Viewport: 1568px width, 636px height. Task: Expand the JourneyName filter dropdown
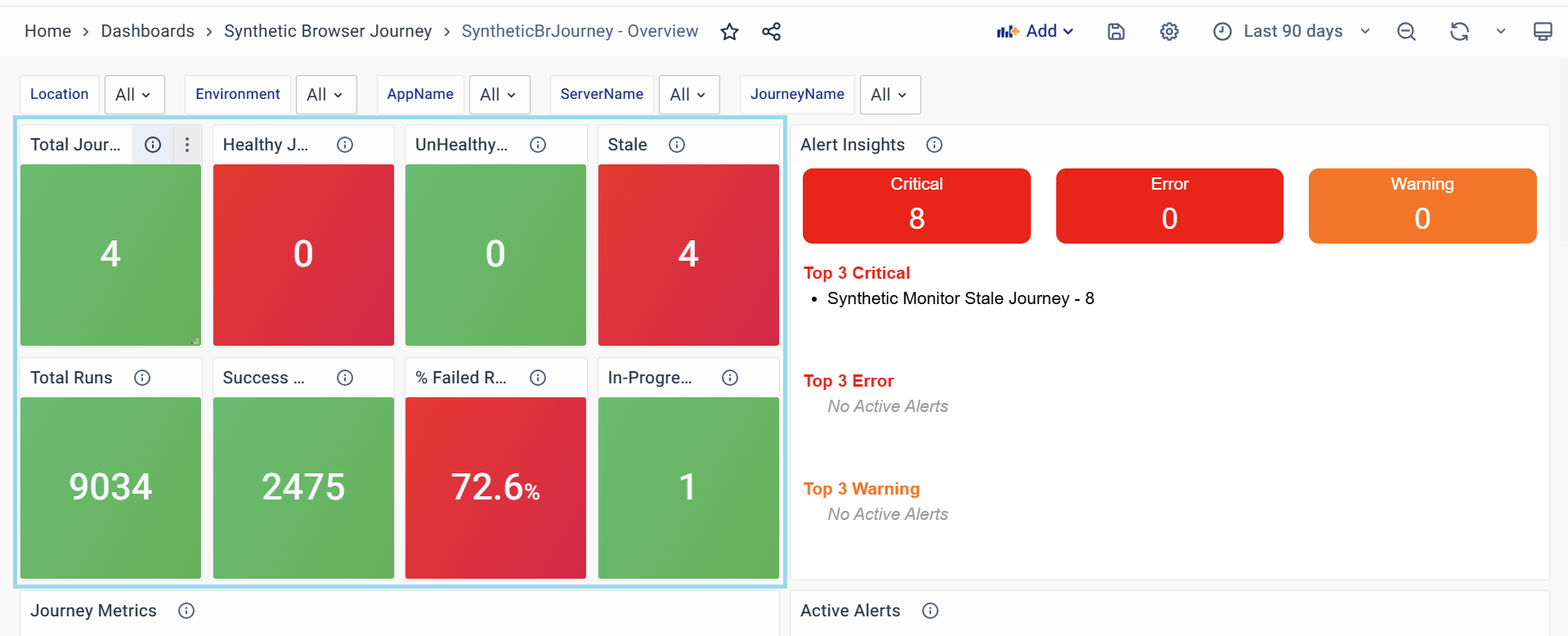click(889, 95)
